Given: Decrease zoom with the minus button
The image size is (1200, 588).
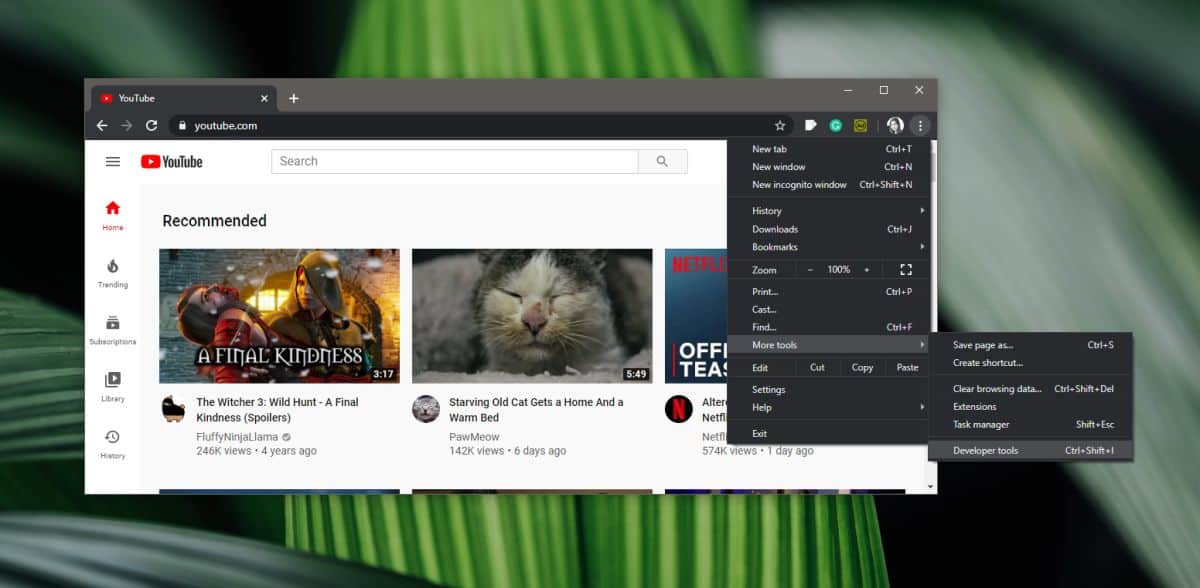Looking at the screenshot, I should click(x=810, y=270).
